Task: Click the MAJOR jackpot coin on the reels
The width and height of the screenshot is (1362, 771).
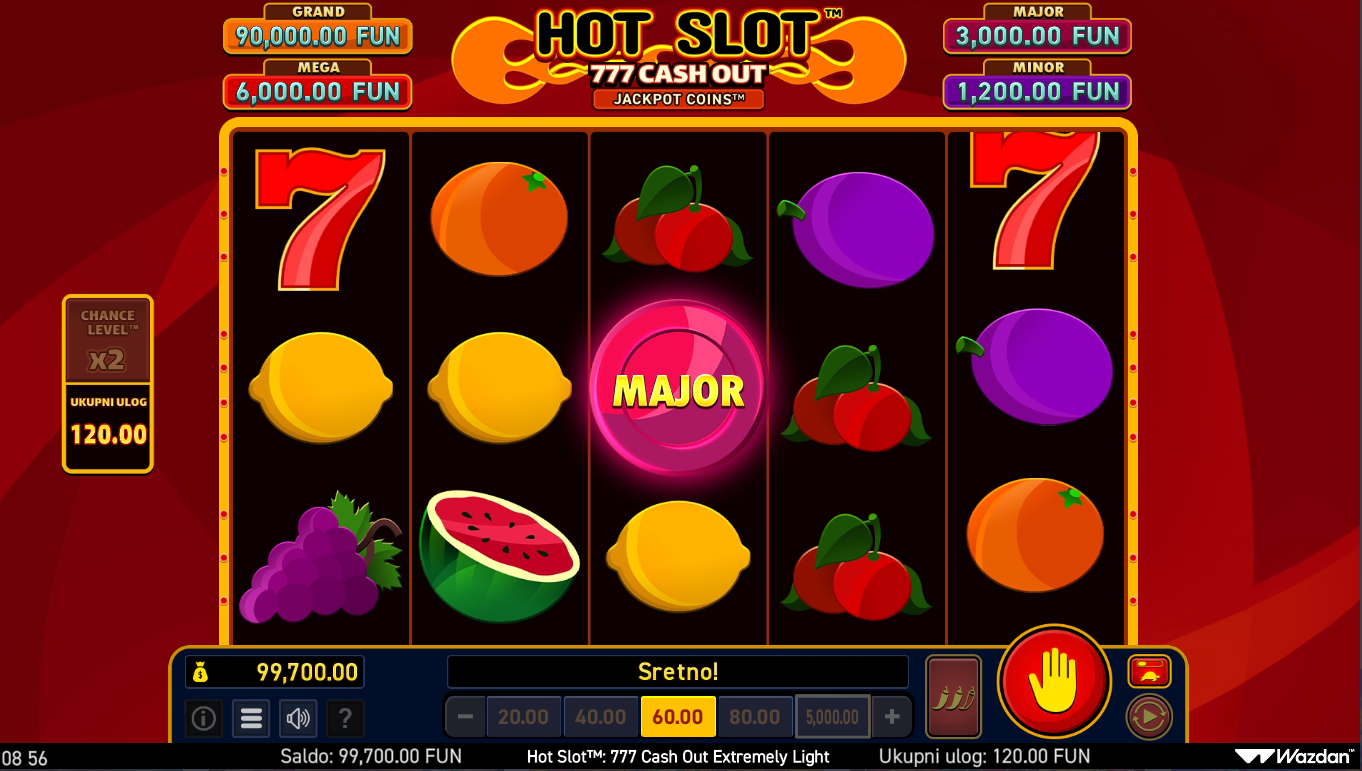Action: [678, 387]
